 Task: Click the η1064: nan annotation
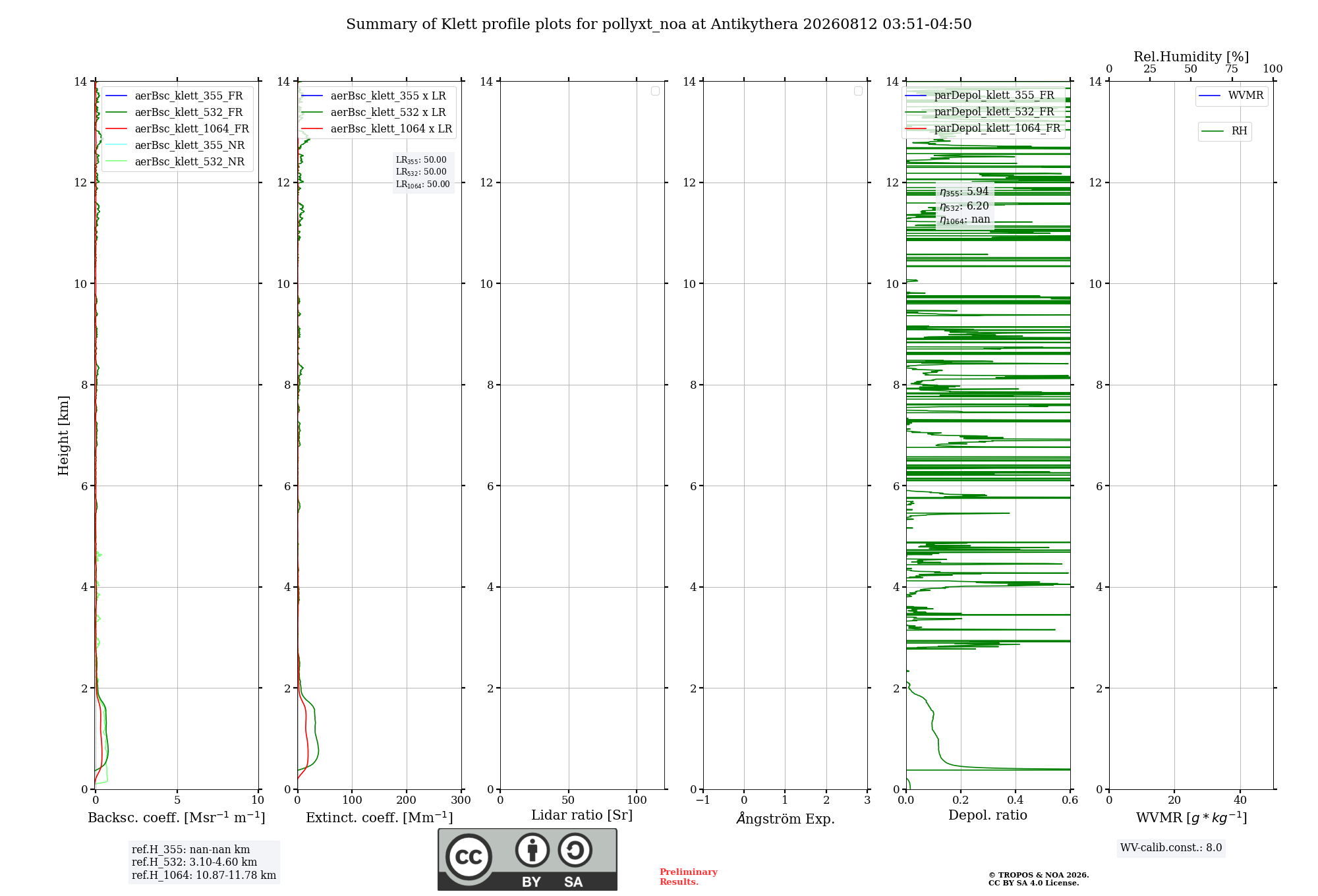tap(965, 220)
